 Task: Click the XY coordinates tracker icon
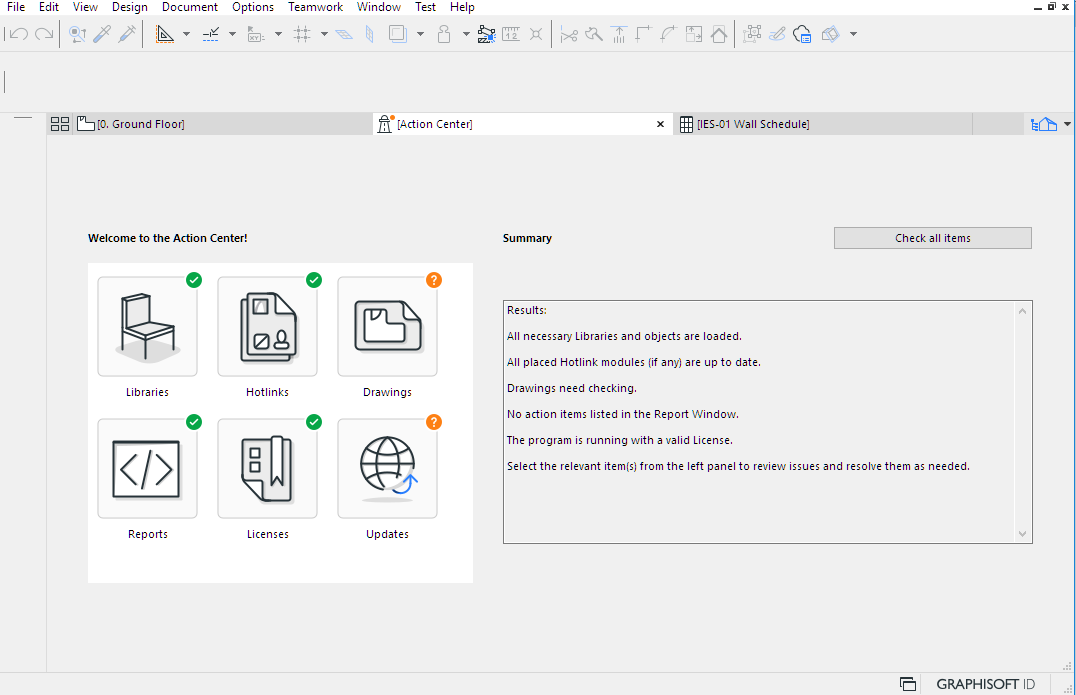tap(256, 34)
